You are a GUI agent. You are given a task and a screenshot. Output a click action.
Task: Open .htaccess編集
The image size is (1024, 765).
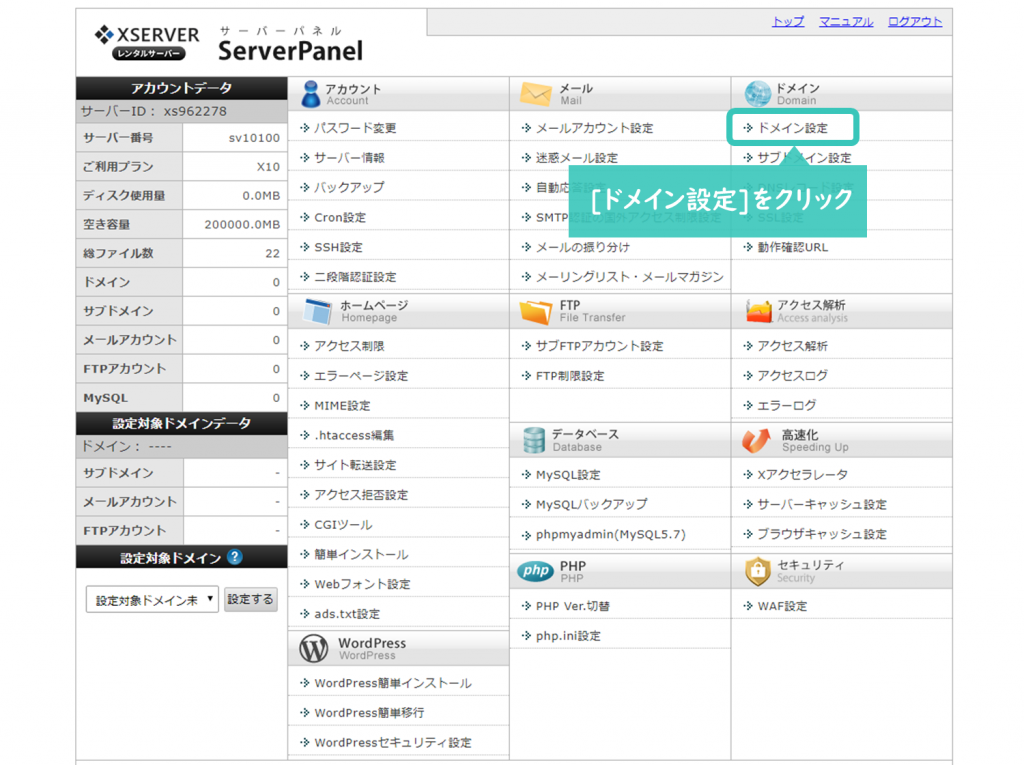(x=354, y=436)
